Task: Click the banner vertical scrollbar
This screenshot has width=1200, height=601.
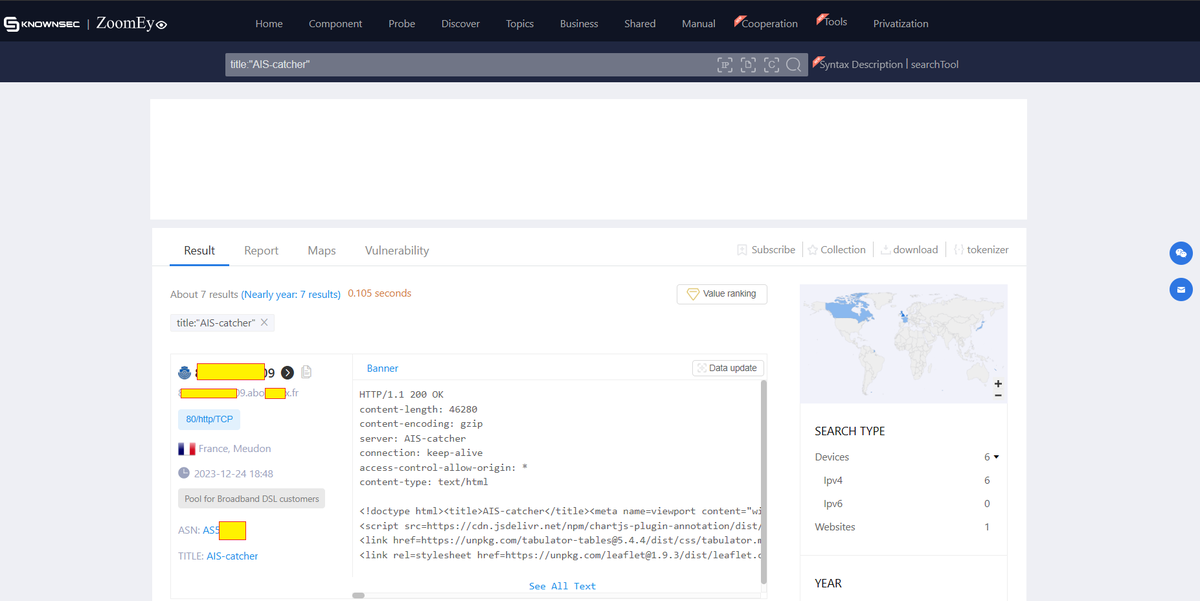Action: click(x=764, y=480)
